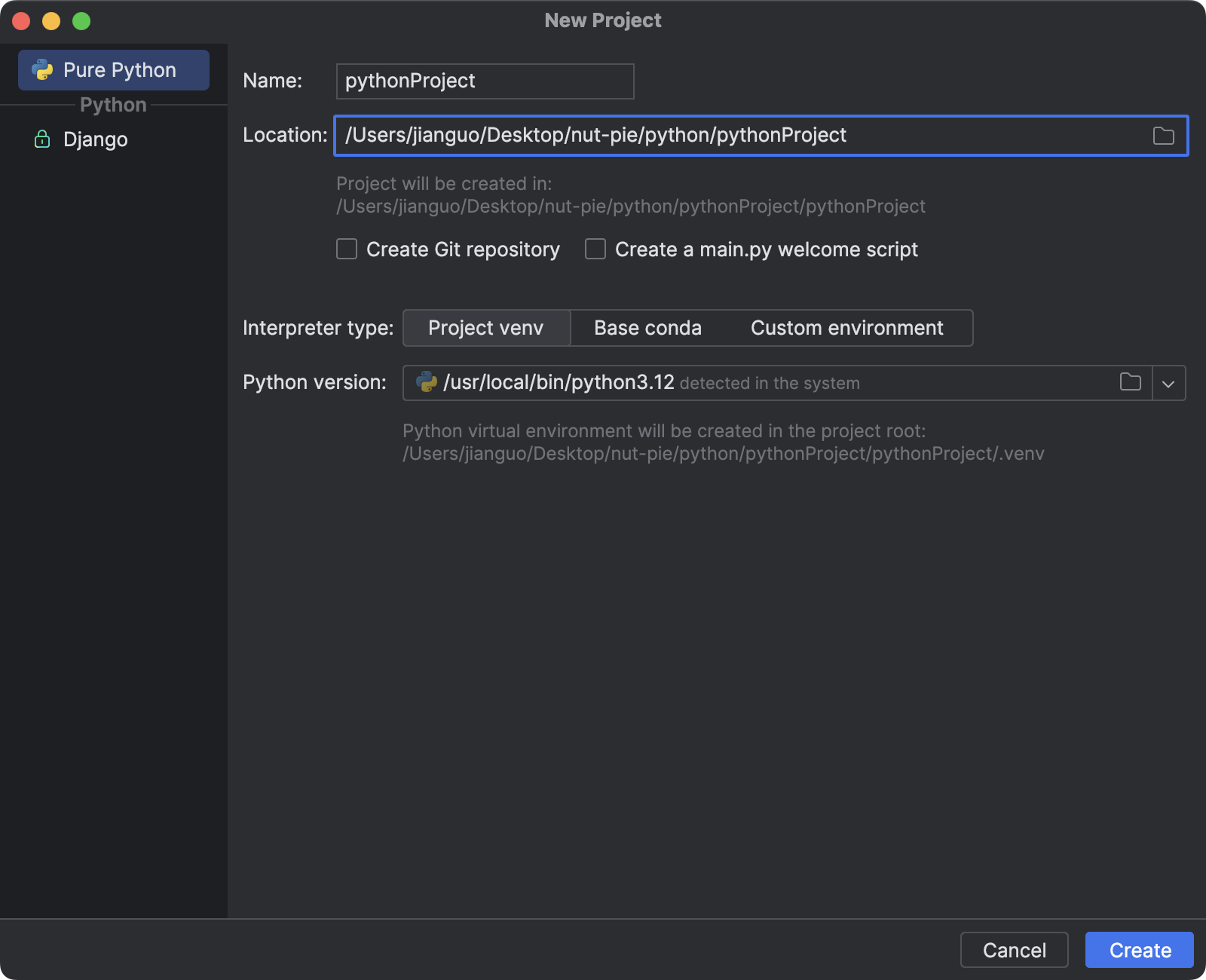Select Custom environment interpreter type
The width and height of the screenshot is (1206, 980).
(x=847, y=328)
